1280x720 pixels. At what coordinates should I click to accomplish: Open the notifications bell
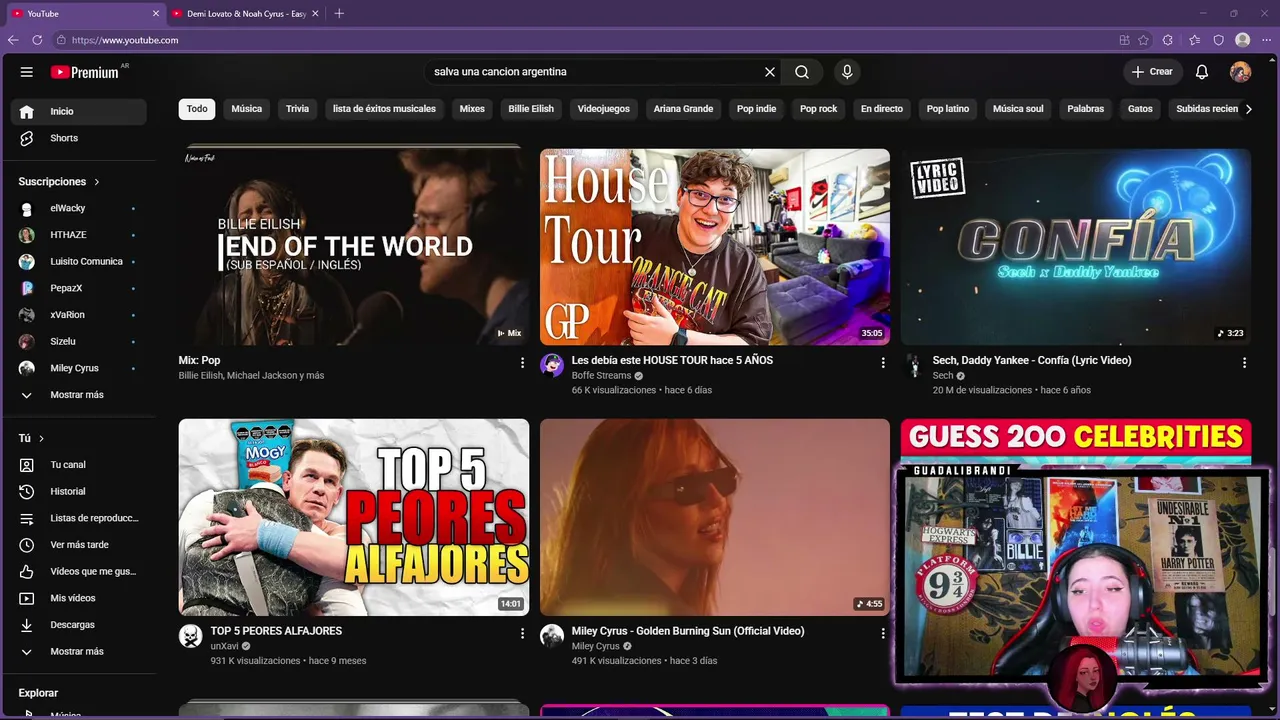1202,72
